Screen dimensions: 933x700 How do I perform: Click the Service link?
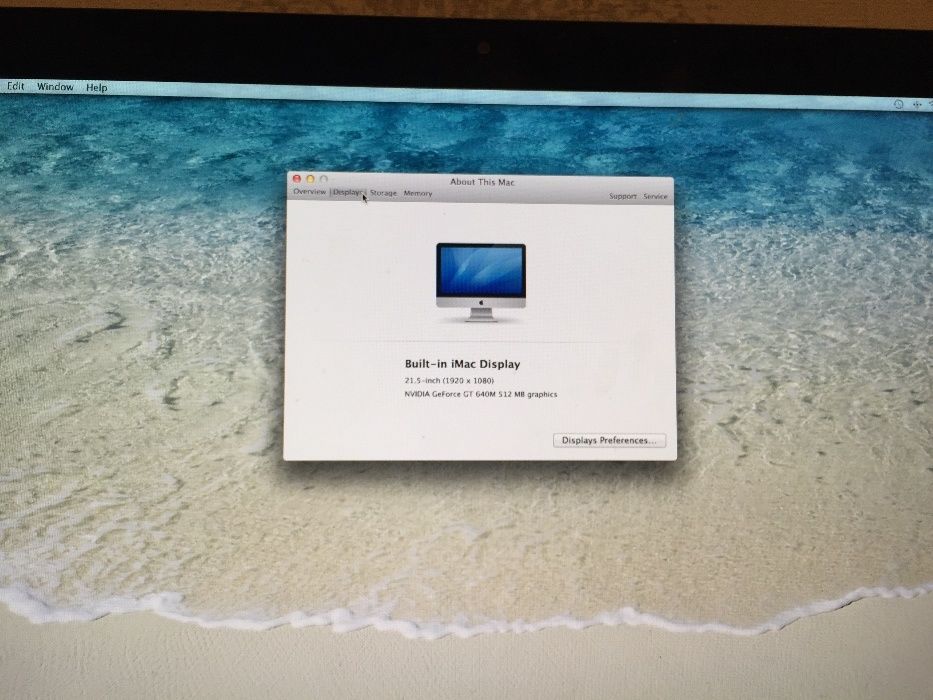[655, 196]
